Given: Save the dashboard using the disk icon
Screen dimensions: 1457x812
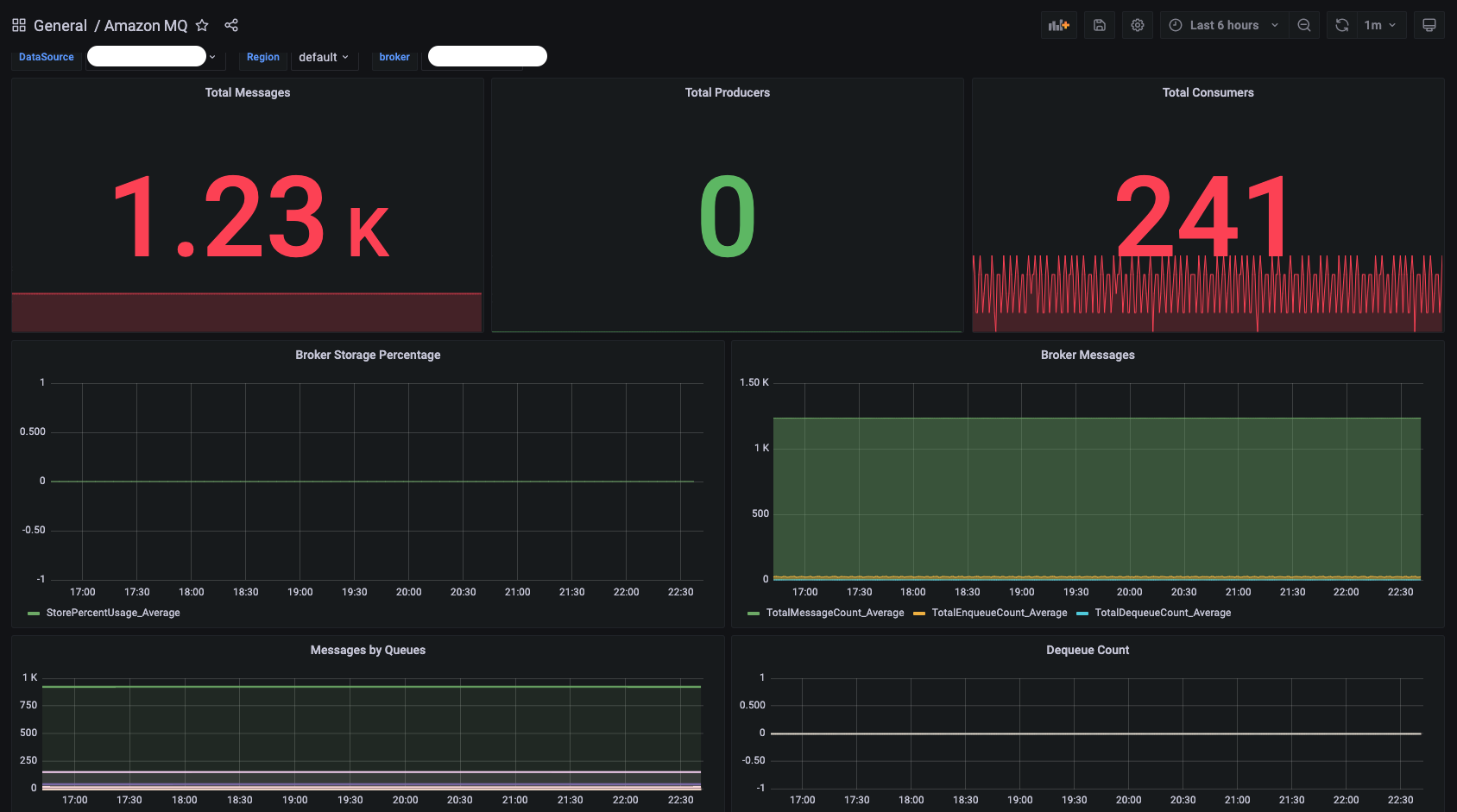Looking at the screenshot, I should coord(1100,25).
